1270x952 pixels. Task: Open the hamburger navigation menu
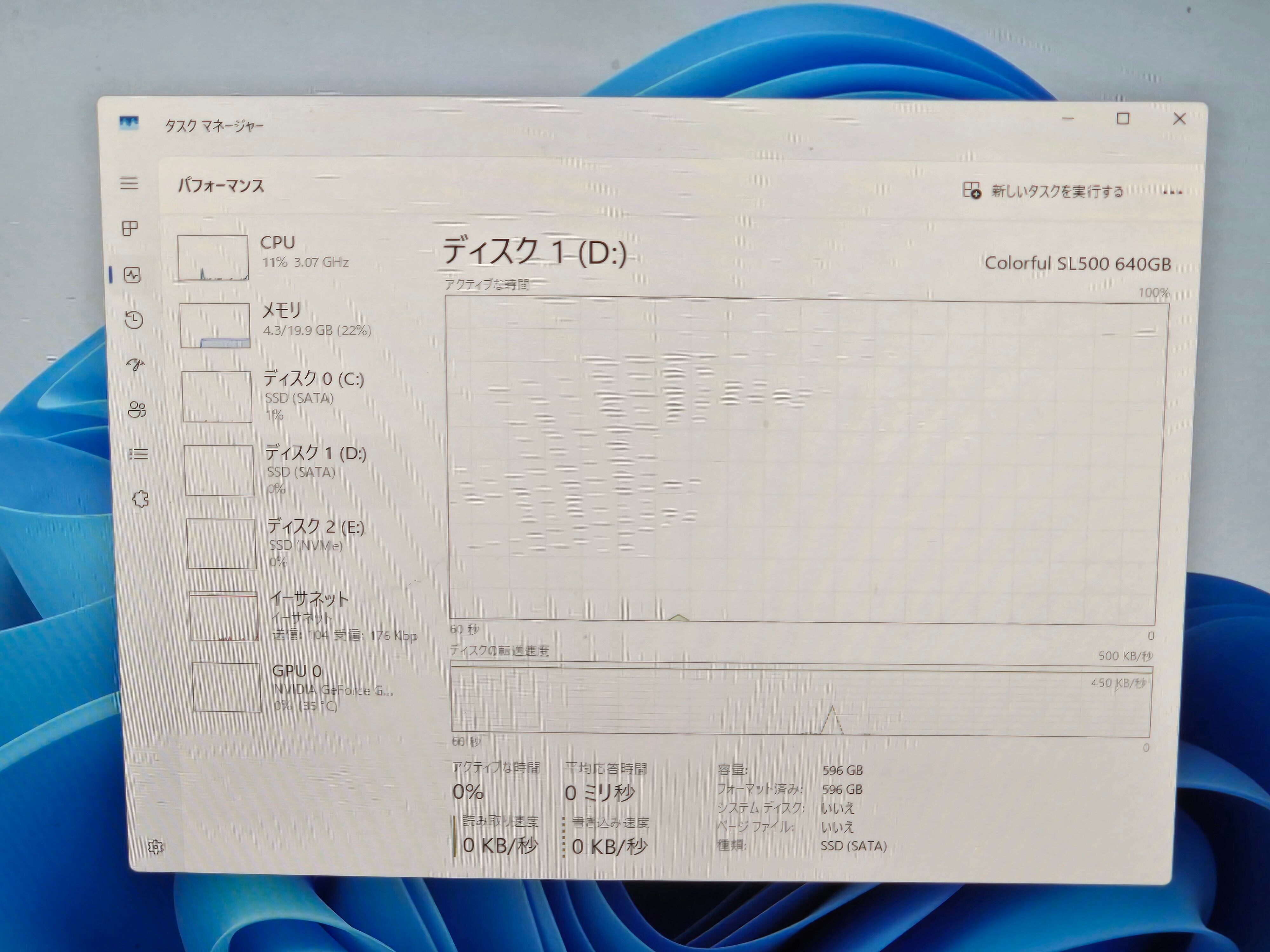pyautogui.click(x=129, y=183)
